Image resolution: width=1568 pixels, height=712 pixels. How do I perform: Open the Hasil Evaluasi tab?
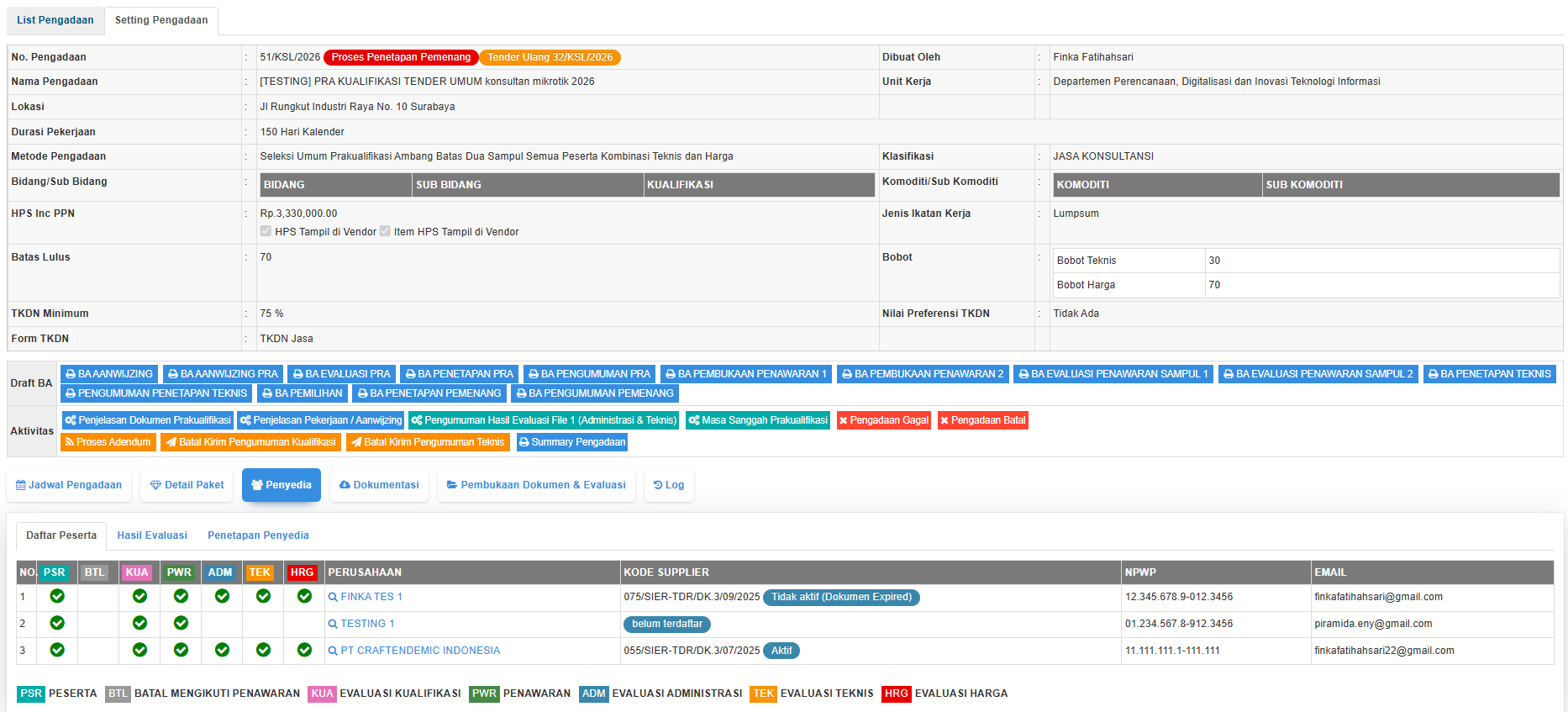152,535
